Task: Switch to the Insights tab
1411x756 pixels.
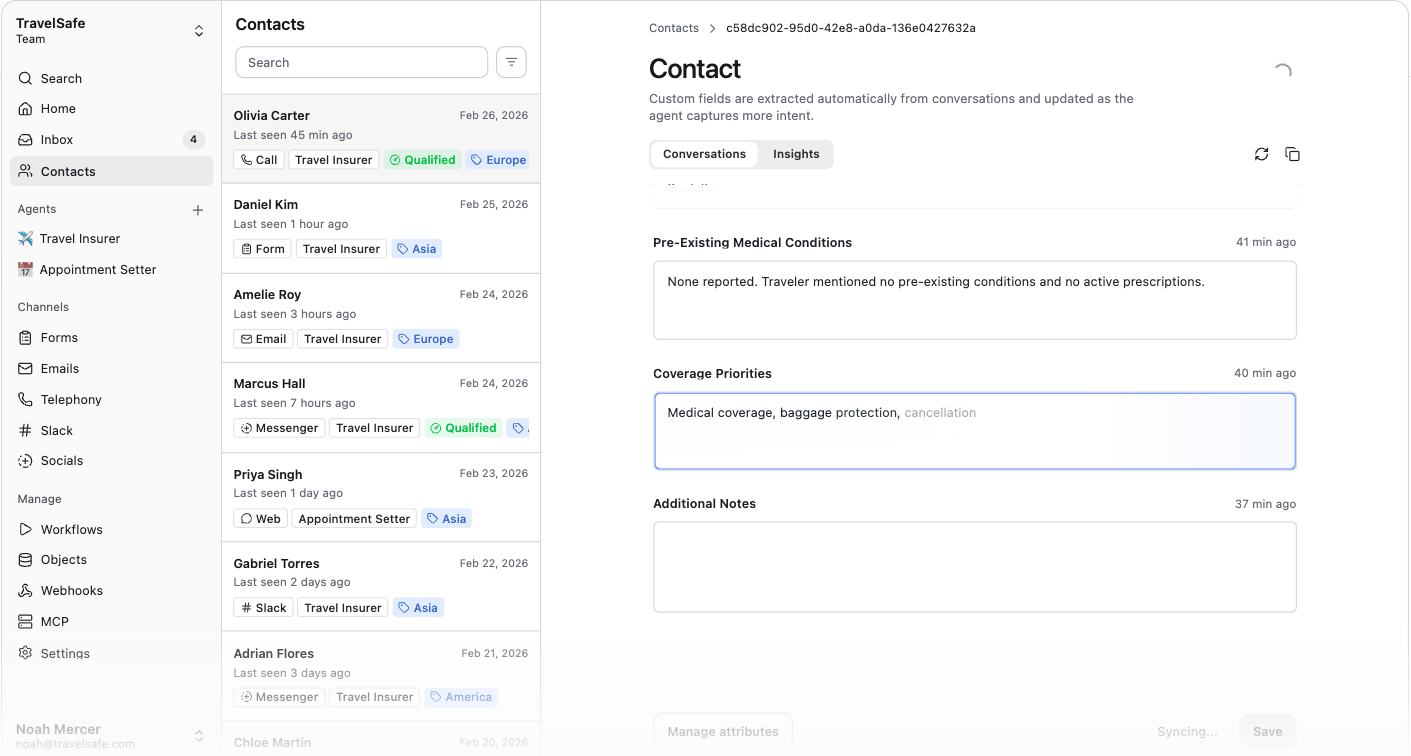Action: point(796,154)
